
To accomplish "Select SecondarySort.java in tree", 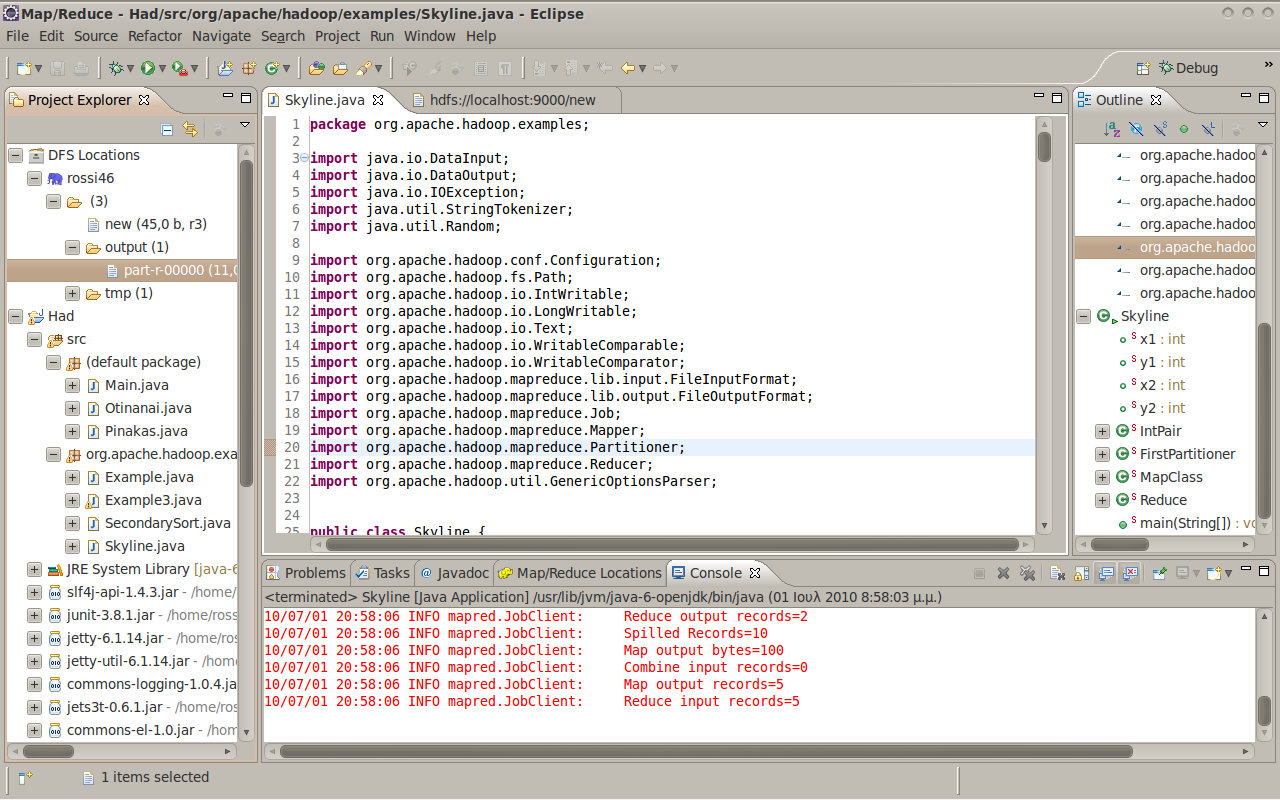I will (x=167, y=523).
